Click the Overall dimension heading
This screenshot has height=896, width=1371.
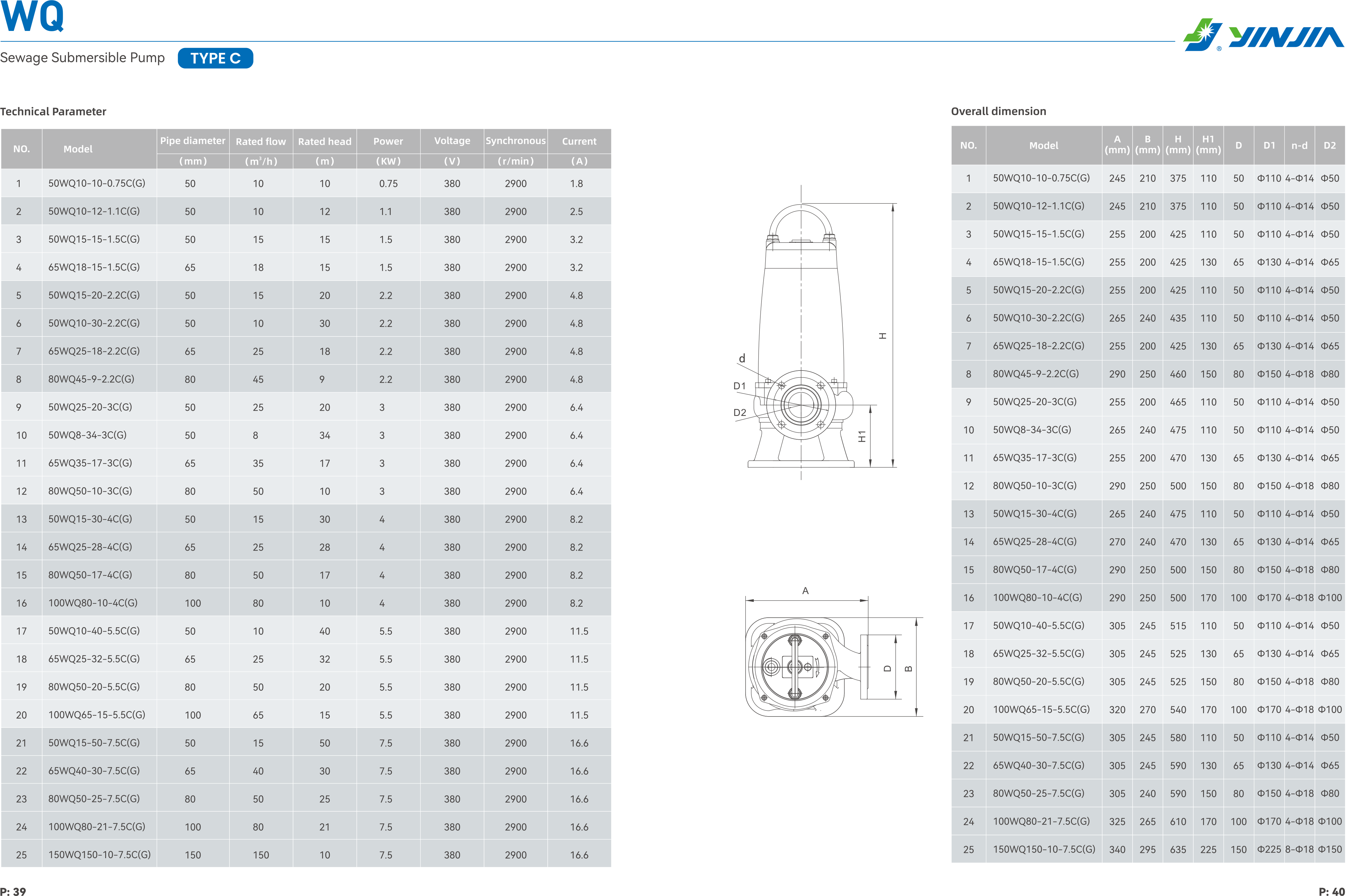coord(998,111)
